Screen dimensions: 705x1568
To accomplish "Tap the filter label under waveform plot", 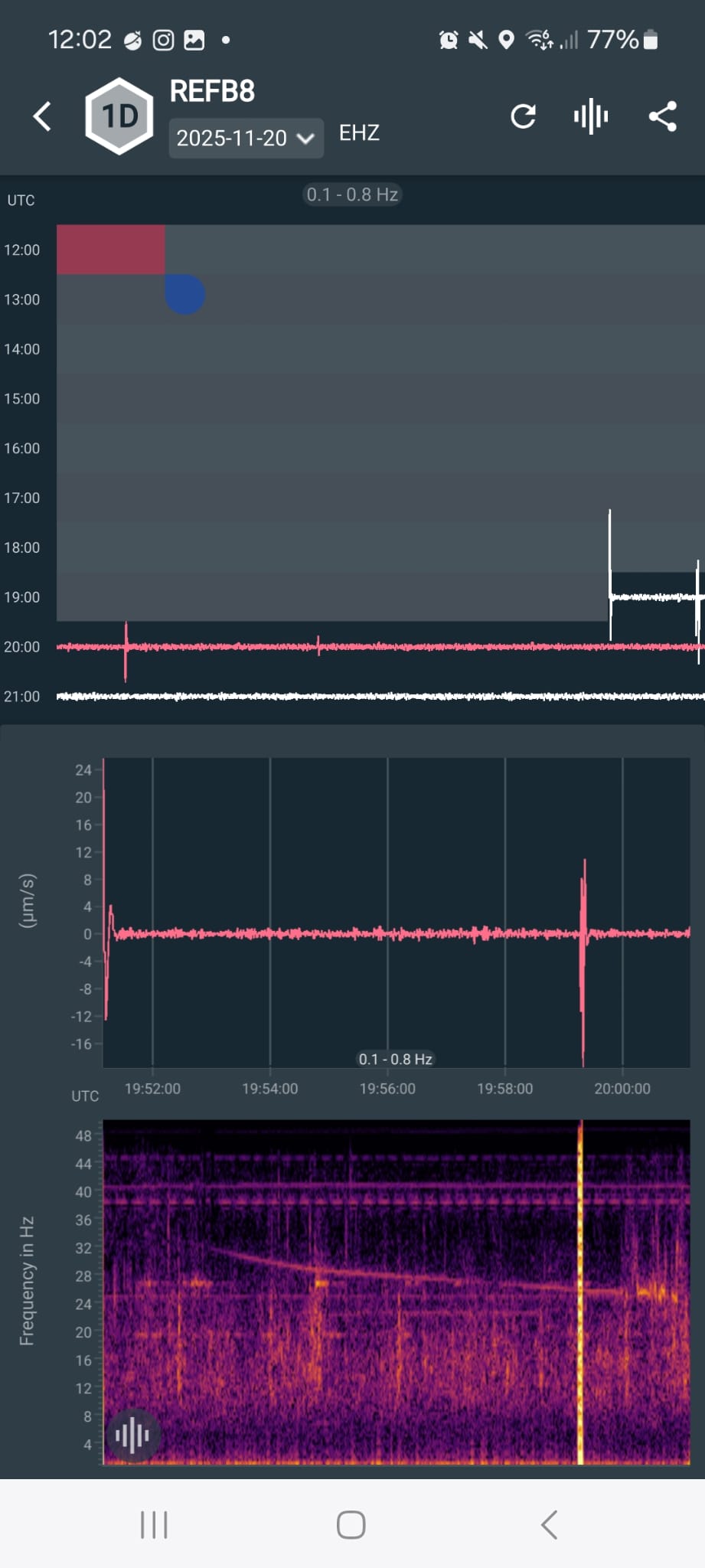I will 395,1059.
